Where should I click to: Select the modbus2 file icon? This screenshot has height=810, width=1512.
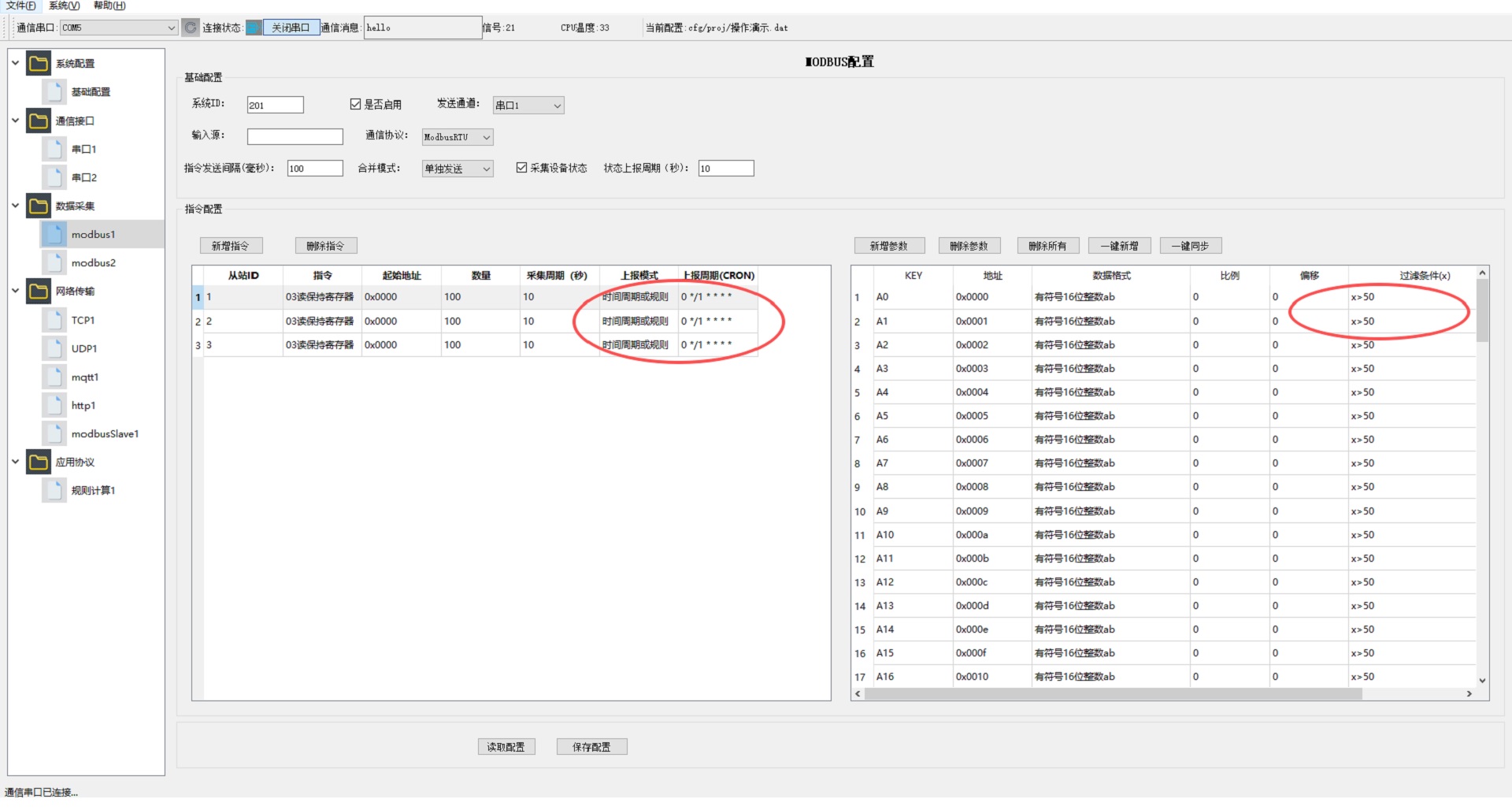click(54, 263)
